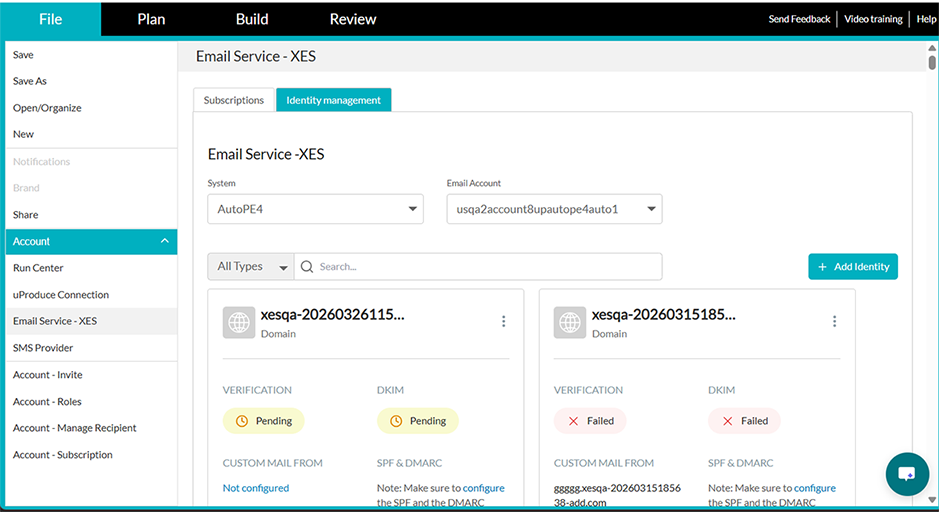Click the search magnifier icon
Screen dimensions: 939x512
(x=307, y=267)
